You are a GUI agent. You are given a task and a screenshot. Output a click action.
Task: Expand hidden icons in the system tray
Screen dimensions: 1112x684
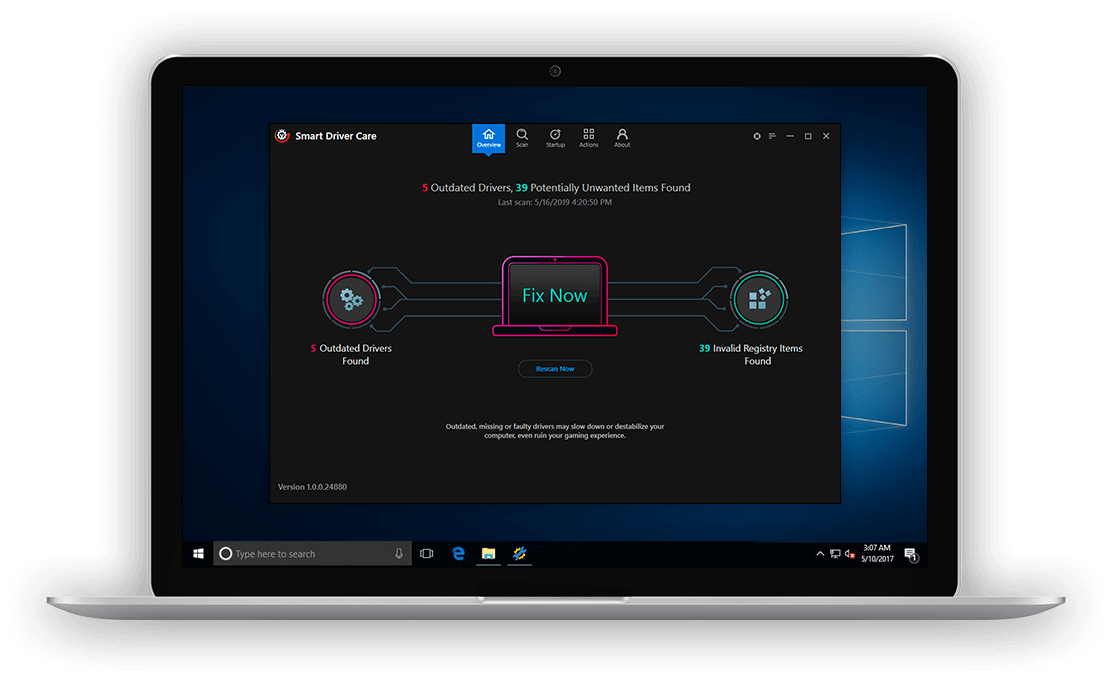820,553
